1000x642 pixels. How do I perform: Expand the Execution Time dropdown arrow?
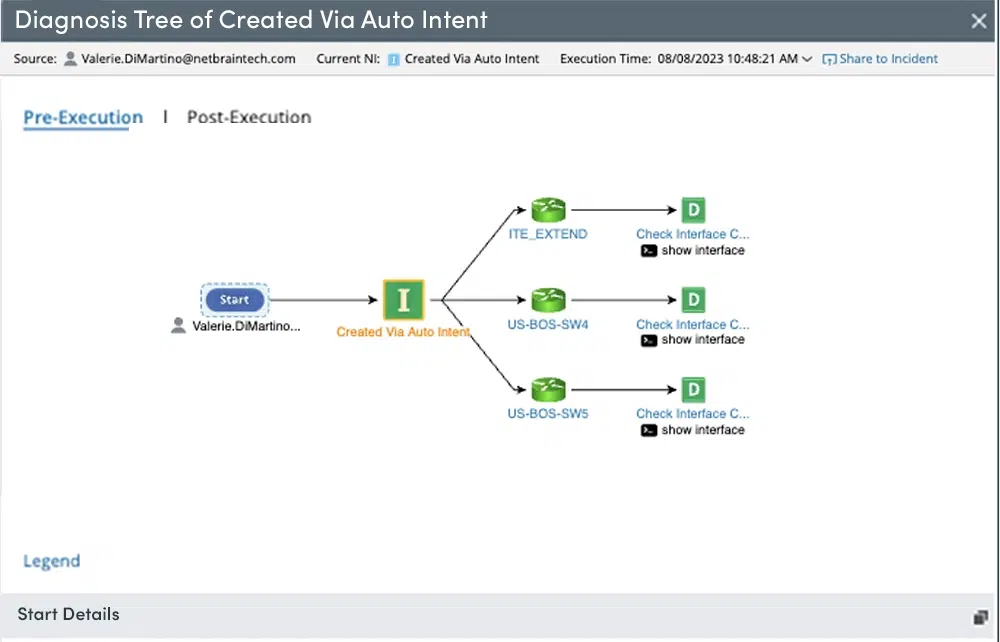point(807,59)
